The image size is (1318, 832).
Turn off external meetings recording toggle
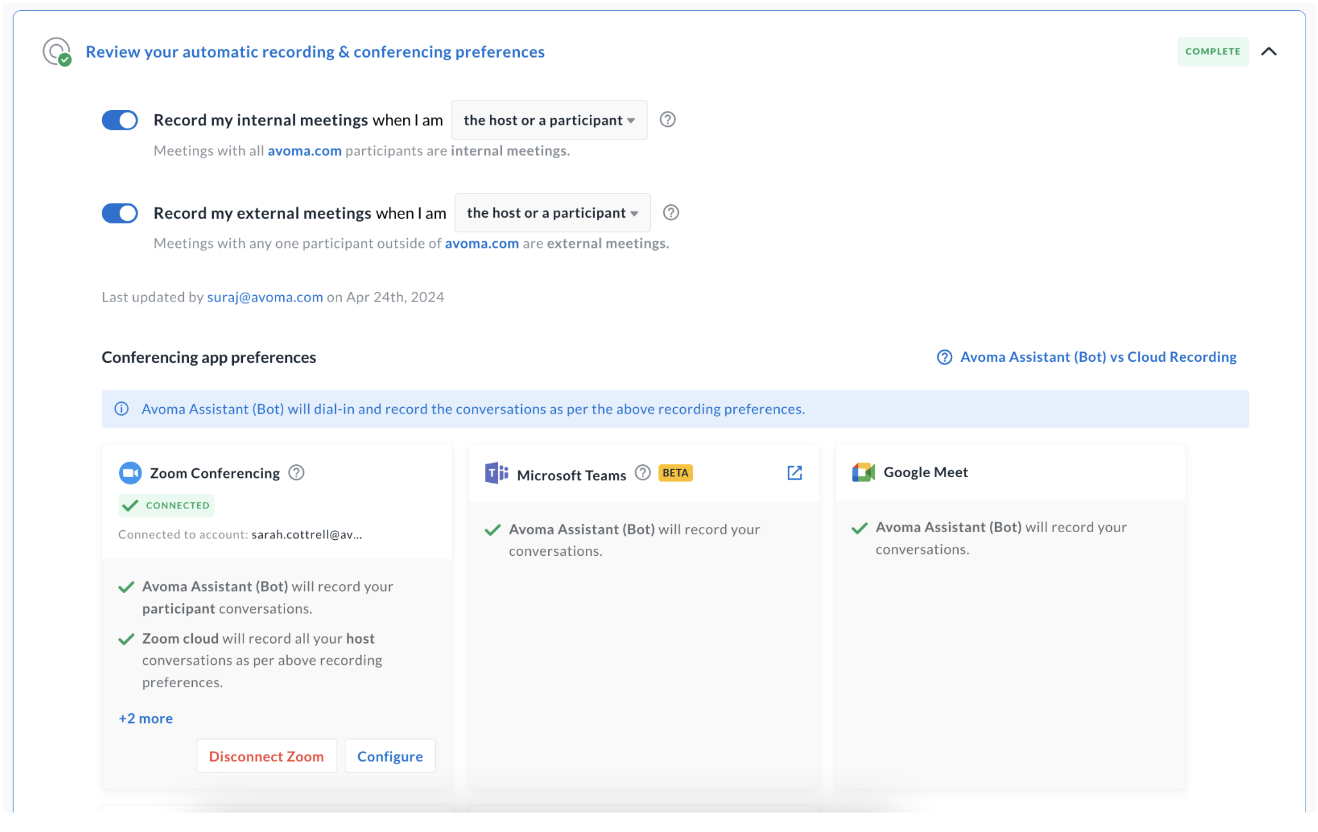[120, 213]
